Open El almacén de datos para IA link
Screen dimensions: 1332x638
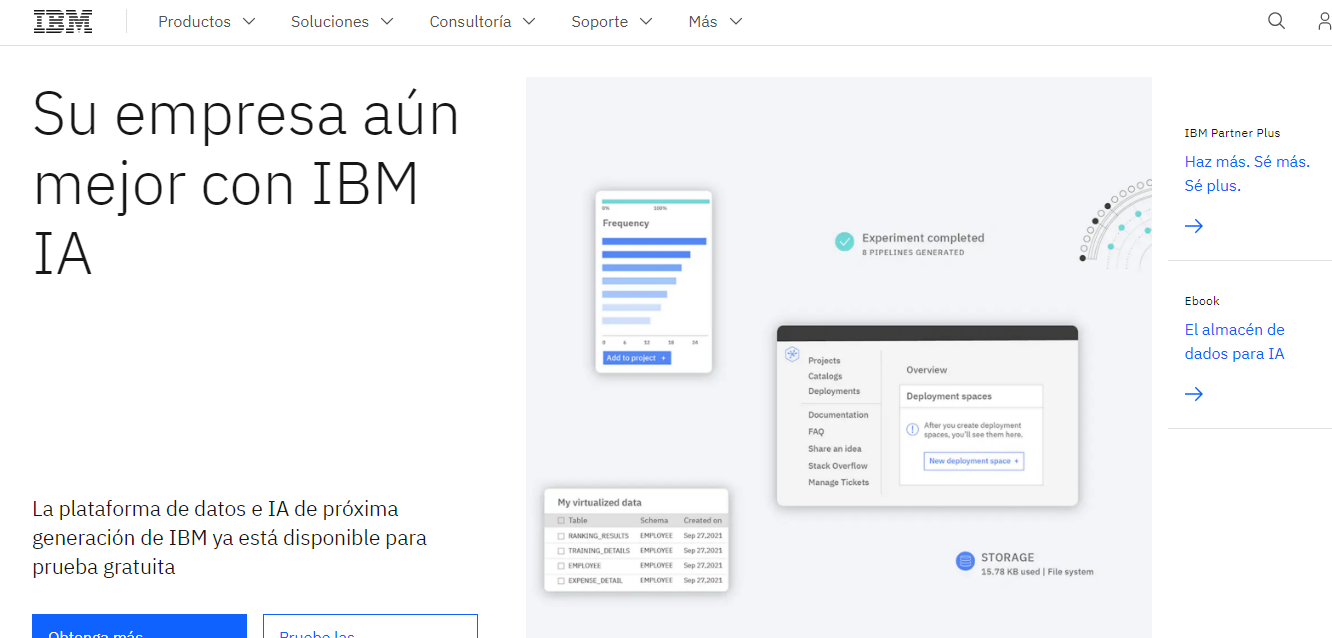[1235, 342]
